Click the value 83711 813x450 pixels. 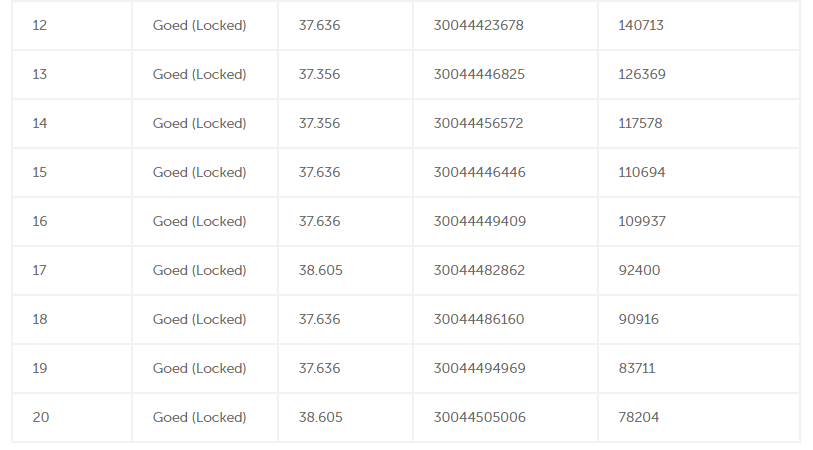[x=637, y=369]
